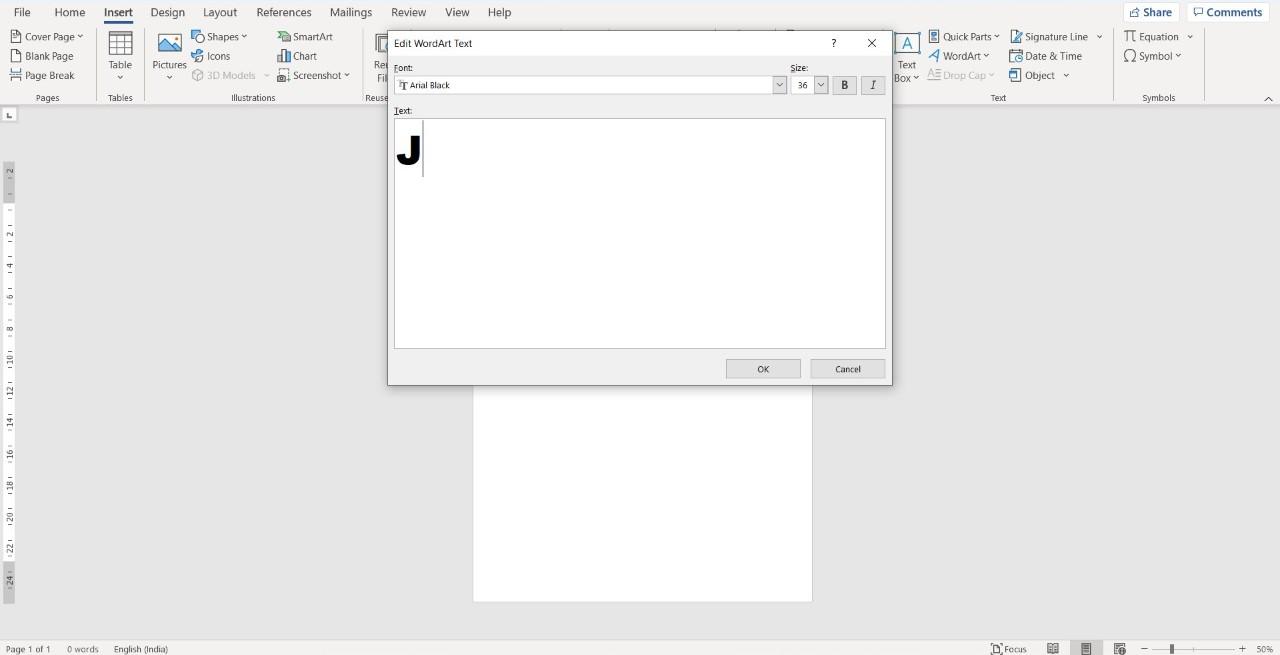Insert Icons from the Illustrations group
The width and height of the screenshot is (1280, 655).
tap(211, 56)
